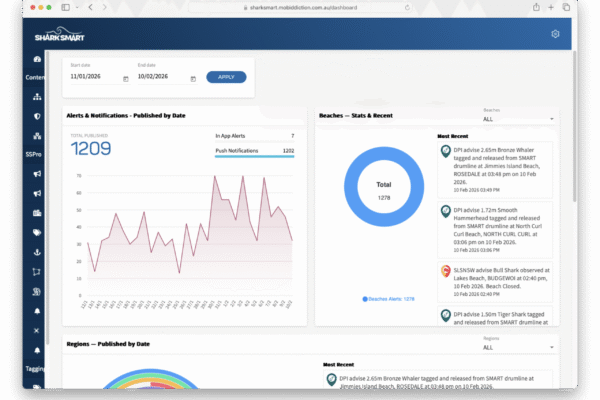Click 'Beaches — Stats & Recent' heading
This screenshot has height=400, width=600.
pos(356,115)
